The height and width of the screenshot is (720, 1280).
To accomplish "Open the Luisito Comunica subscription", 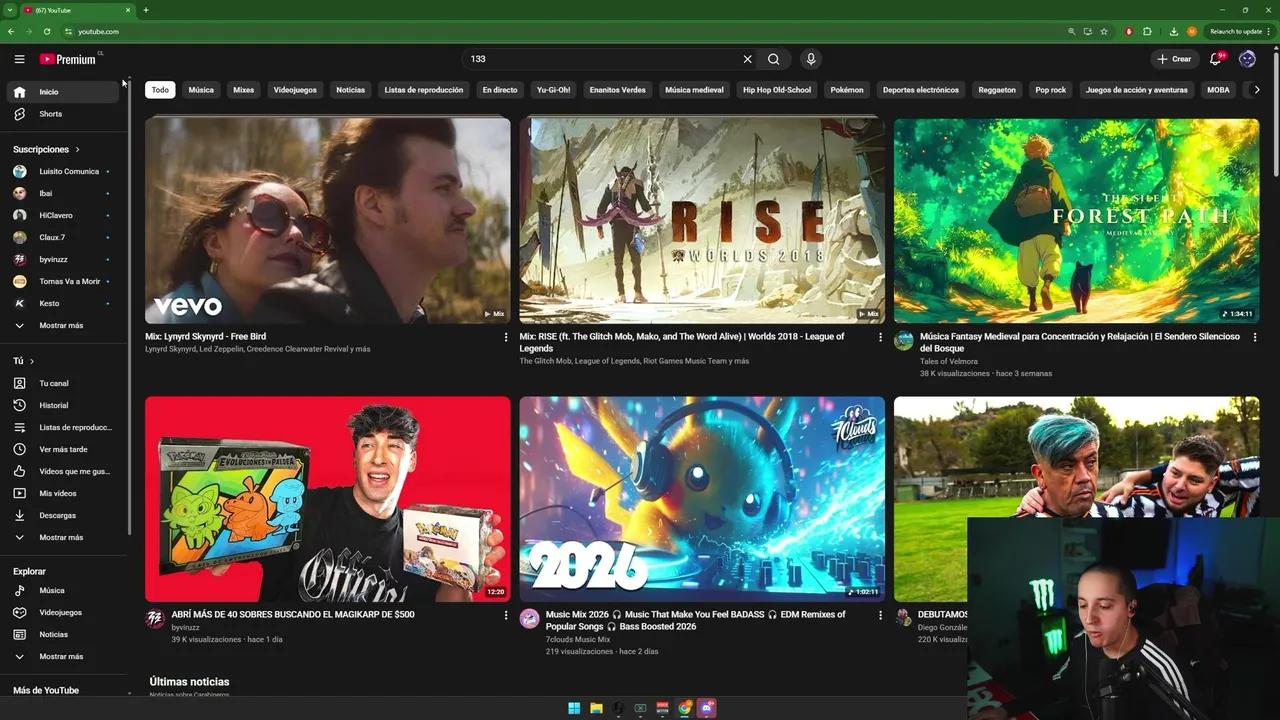I will pyautogui.click(x=65, y=171).
